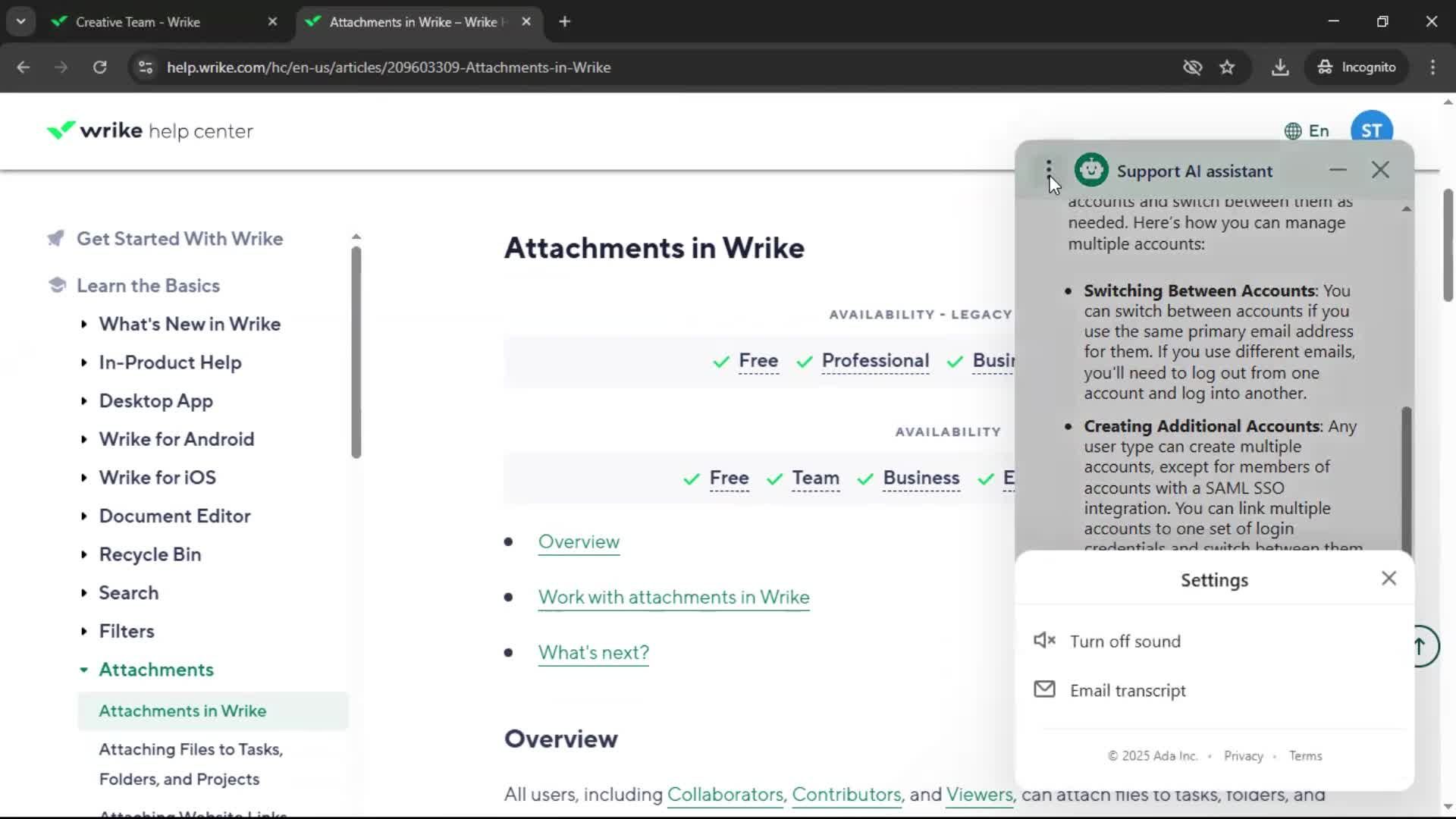
Task: Click the chat conversation scrollbar thumb
Action: pos(1406,479)
